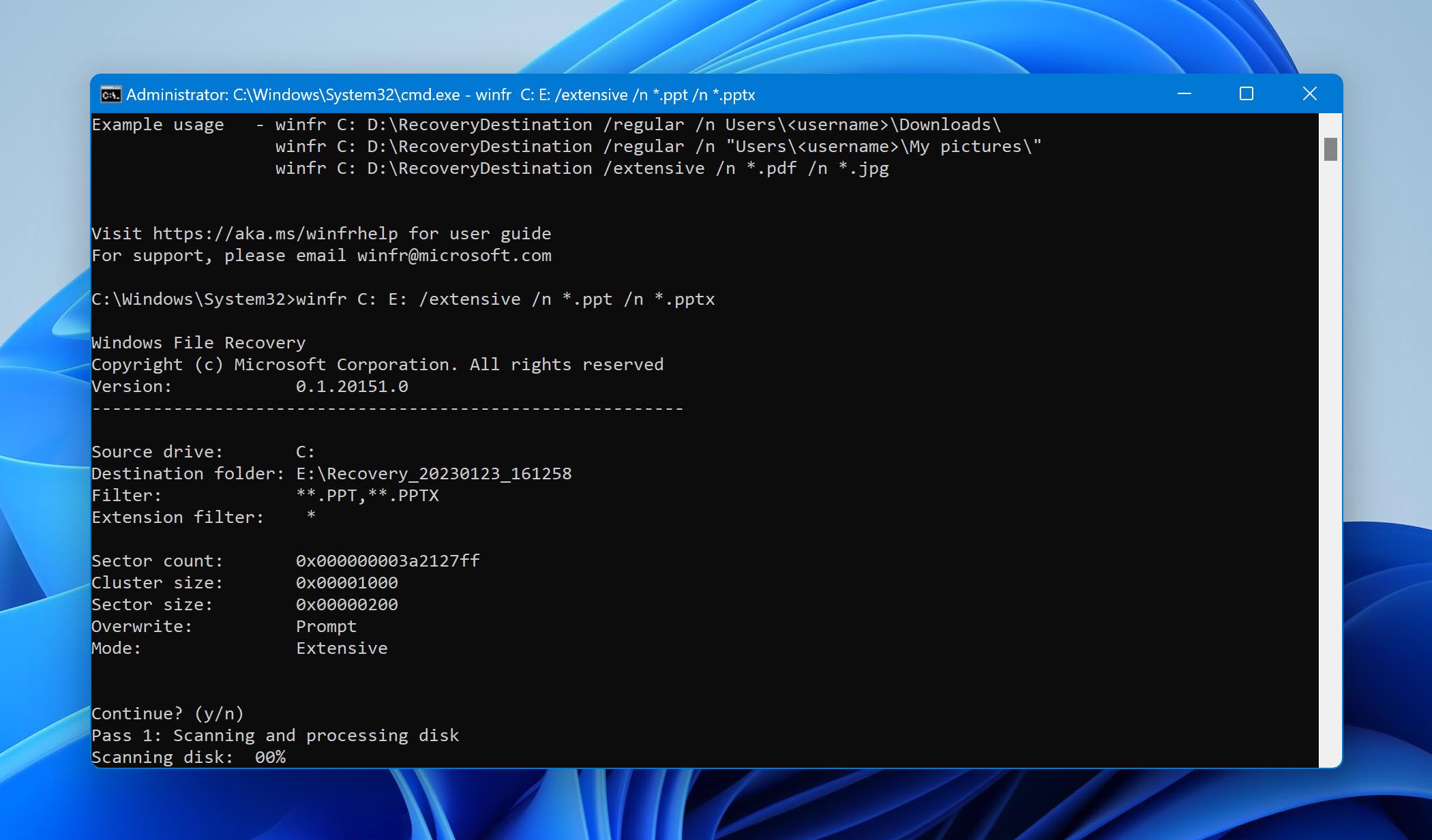
Task: Click the typed command 'winfr C: E: /extensive /n *.ppt /n *.pptx'
Action: tap(505, 299)
